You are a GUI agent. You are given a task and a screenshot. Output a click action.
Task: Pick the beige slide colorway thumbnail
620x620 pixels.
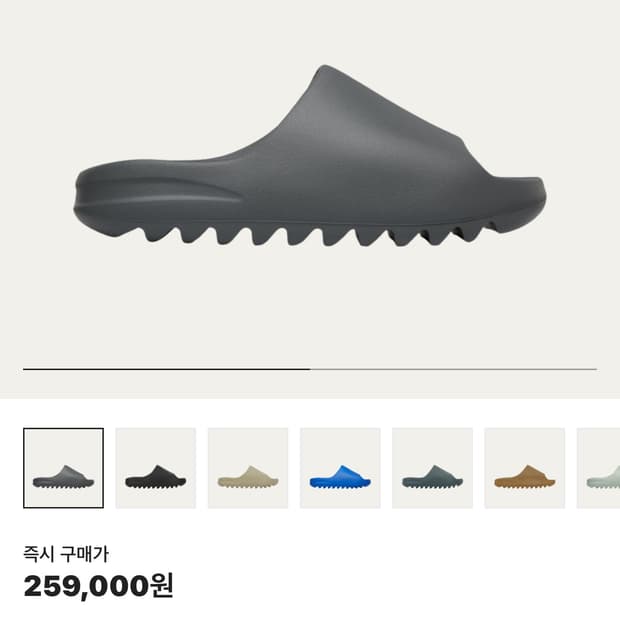coord(248,468)
